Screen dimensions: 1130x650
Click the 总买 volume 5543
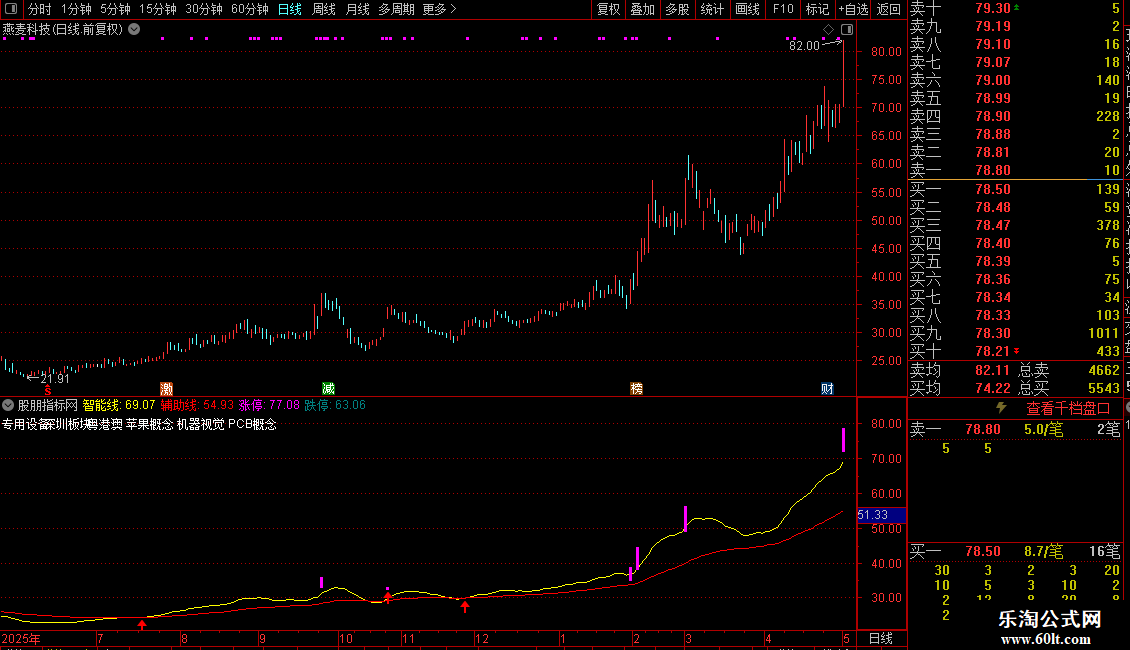pyautogui.click(x=1104, y=388)
